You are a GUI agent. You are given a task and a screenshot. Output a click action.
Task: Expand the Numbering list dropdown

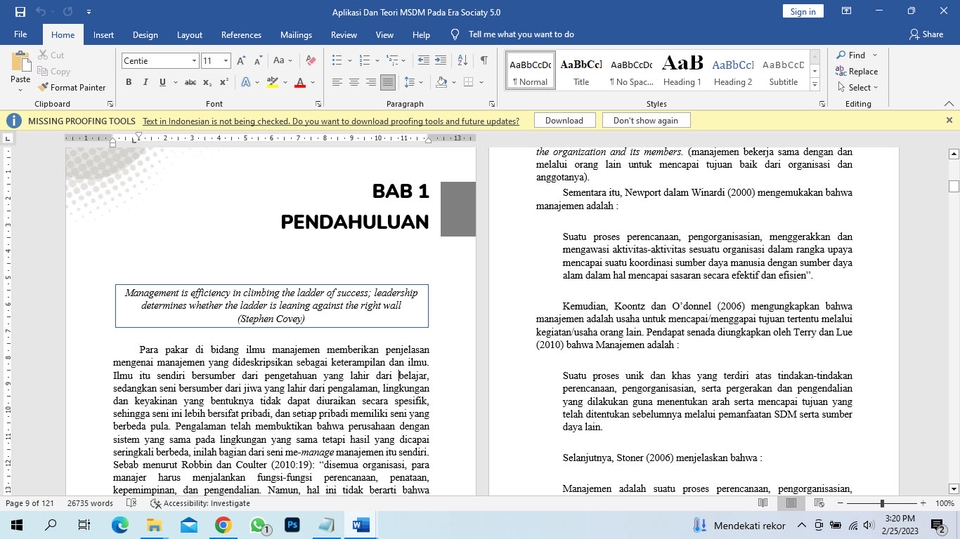pos(377,61)
